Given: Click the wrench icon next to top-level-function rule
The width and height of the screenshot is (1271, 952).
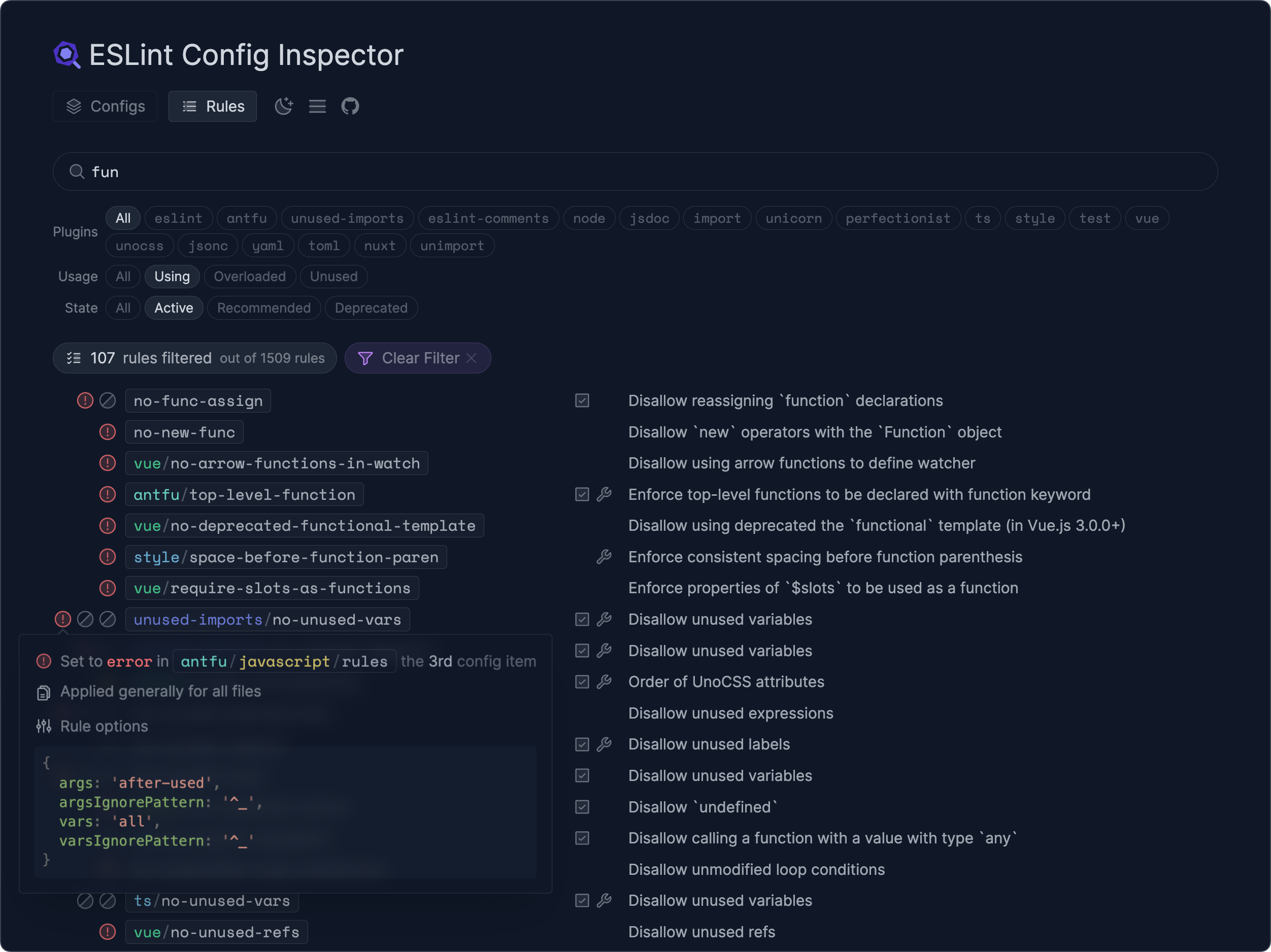Looking at the screenshot, I should 605,494.
